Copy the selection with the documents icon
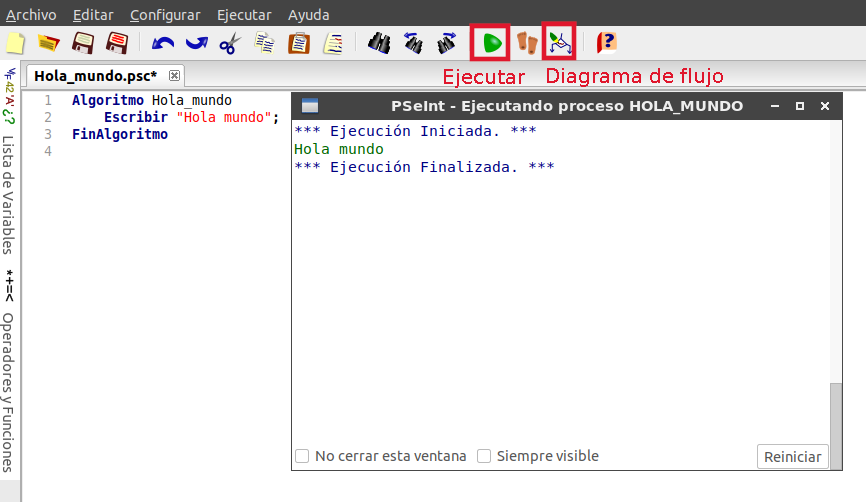This screenshot has height=502, width=866. (x=265, y=43)
